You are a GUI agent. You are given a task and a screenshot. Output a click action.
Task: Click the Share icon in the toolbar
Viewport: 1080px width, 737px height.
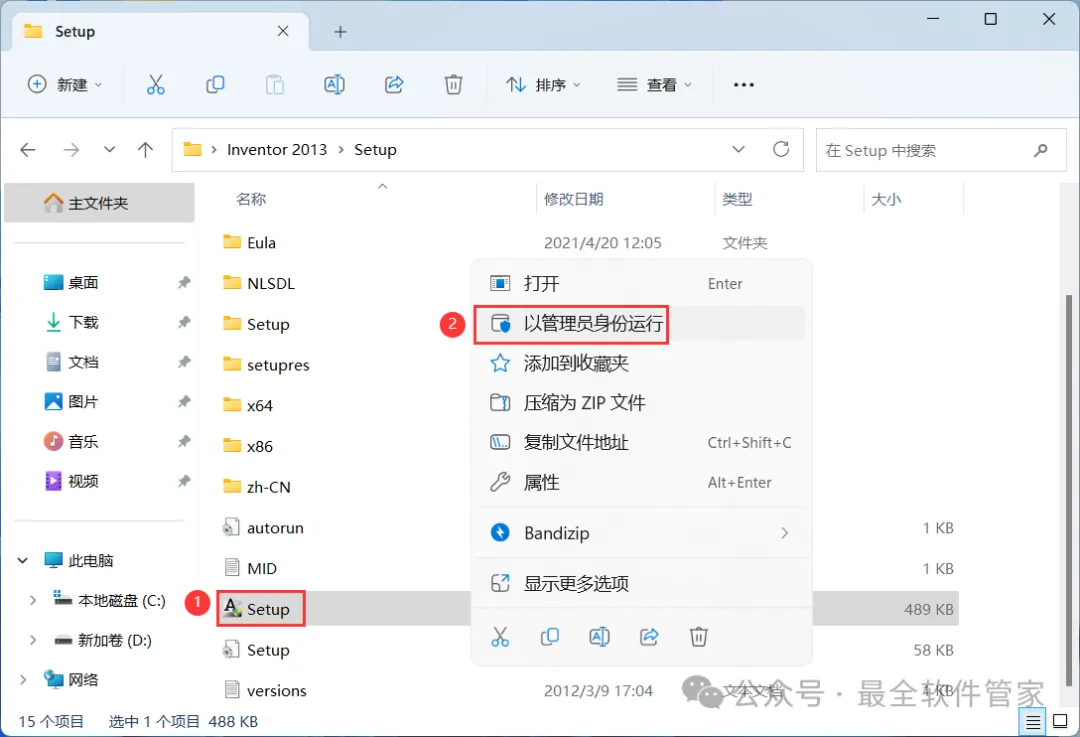(394, 85)
